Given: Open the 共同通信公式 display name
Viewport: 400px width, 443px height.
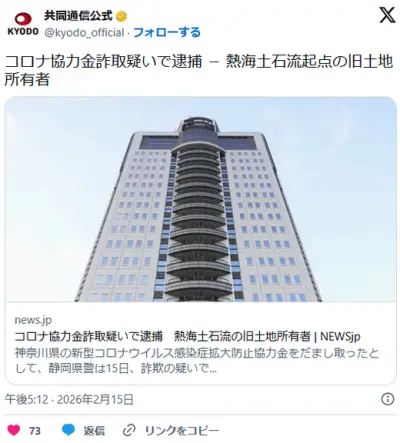Looking at the screenshot, I should click(x=79, y=16).
